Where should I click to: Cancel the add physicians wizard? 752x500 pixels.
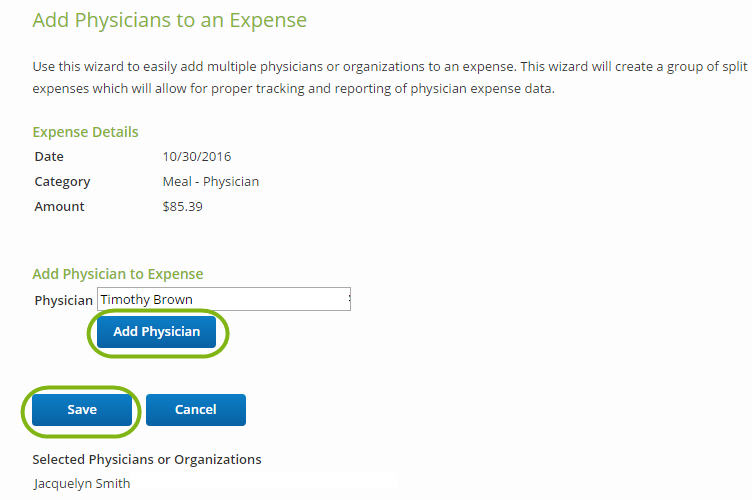click(196, 410)
